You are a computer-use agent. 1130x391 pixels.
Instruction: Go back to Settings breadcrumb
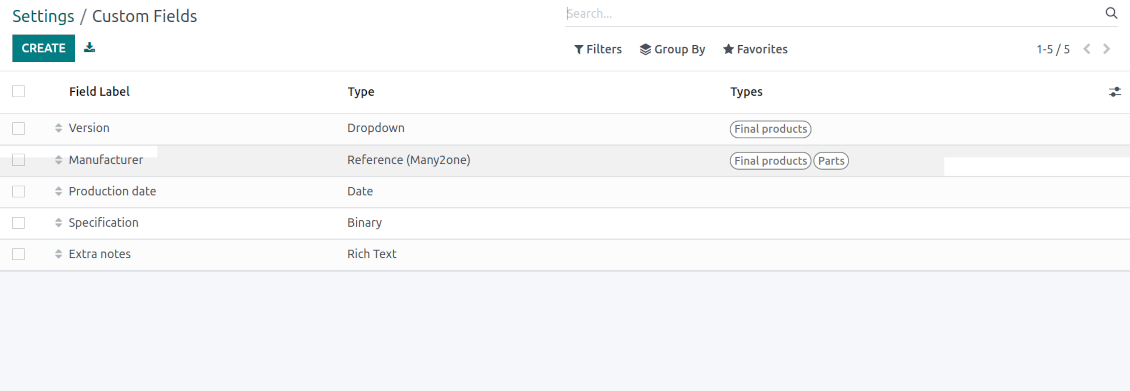[43, 16]
